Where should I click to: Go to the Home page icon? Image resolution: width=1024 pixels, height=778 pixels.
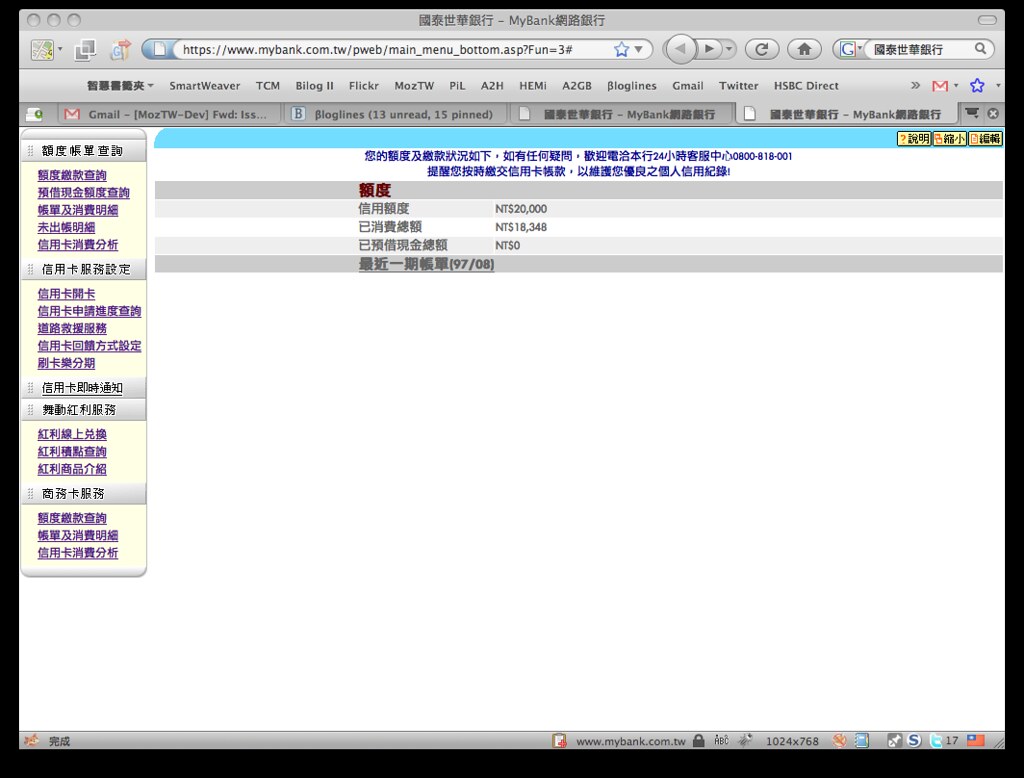click(804, 49)
